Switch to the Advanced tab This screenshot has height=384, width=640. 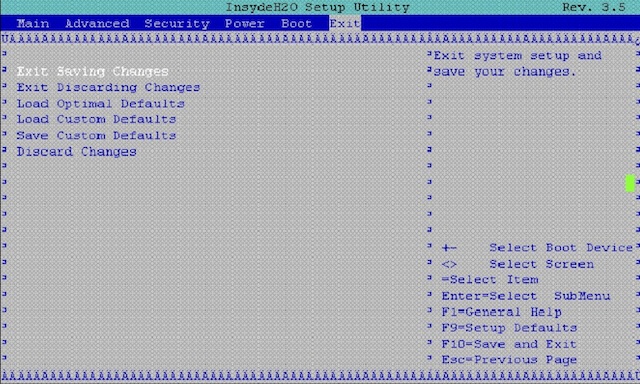97,23
